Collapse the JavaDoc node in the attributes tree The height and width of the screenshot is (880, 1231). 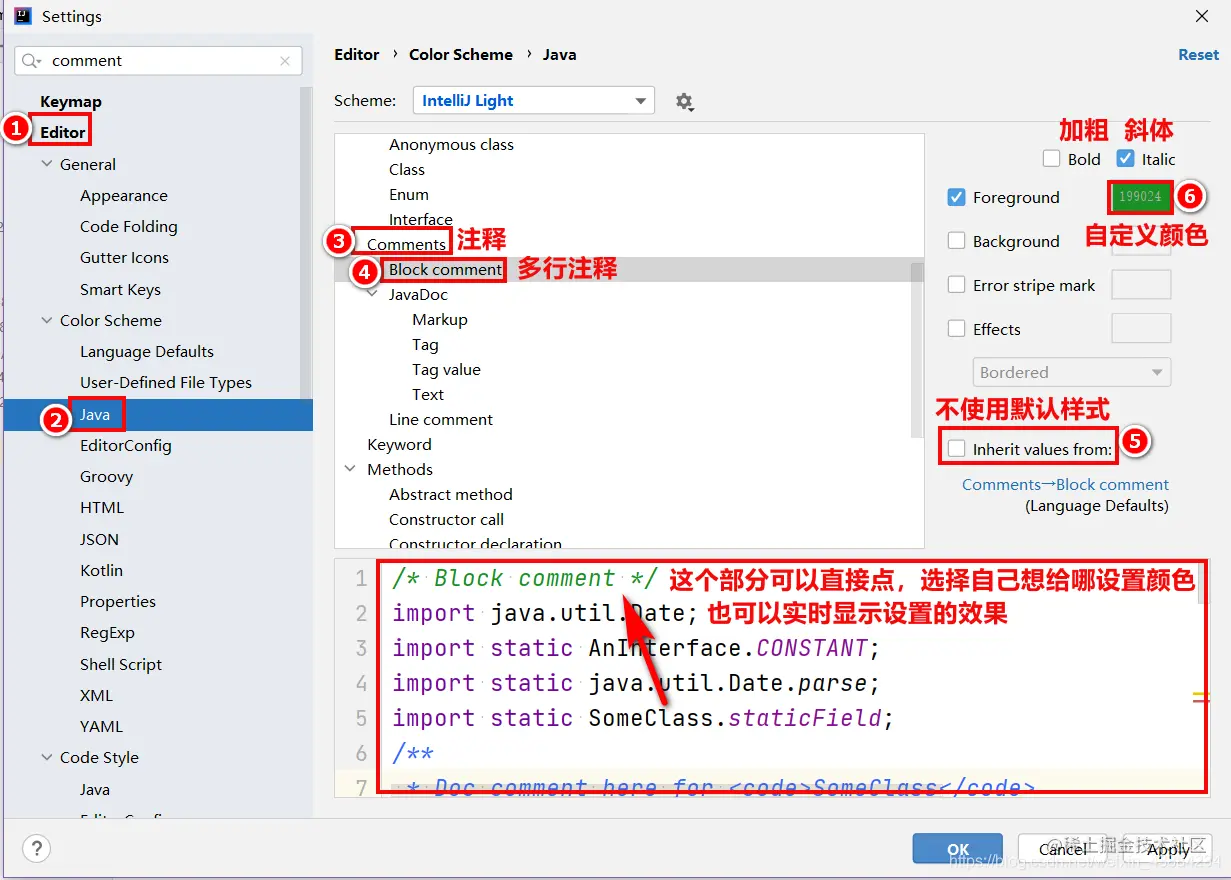(x=372, y=294)
